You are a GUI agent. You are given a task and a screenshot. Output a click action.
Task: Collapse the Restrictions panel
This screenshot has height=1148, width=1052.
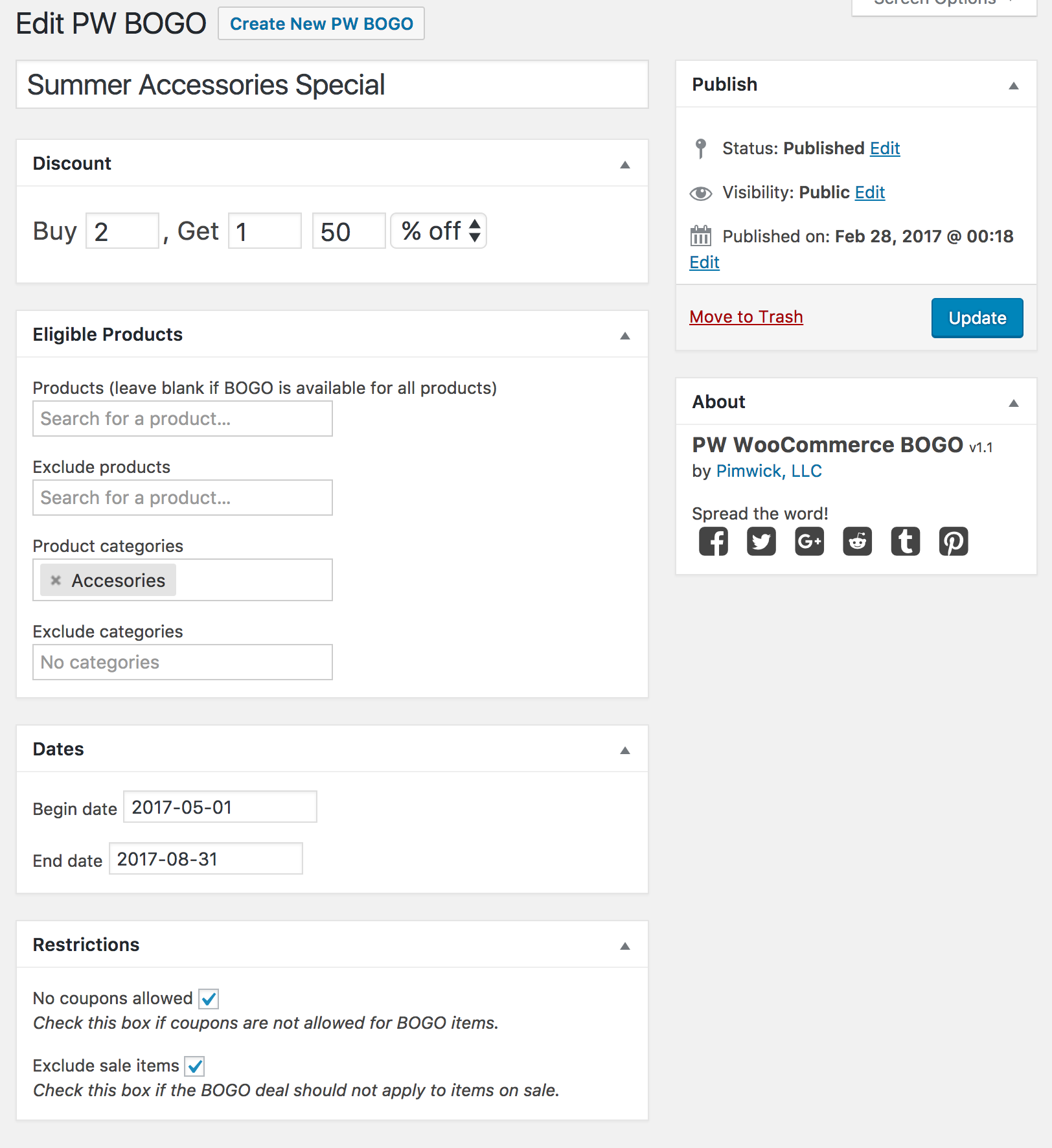point(625,946)
